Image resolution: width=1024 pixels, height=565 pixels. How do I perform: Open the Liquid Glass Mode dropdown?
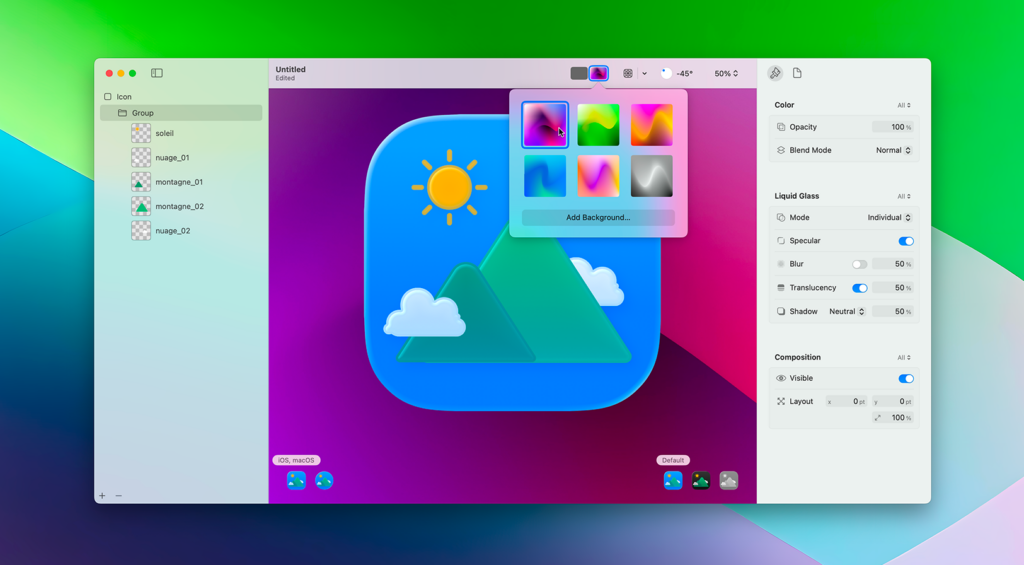pos(889,218)
